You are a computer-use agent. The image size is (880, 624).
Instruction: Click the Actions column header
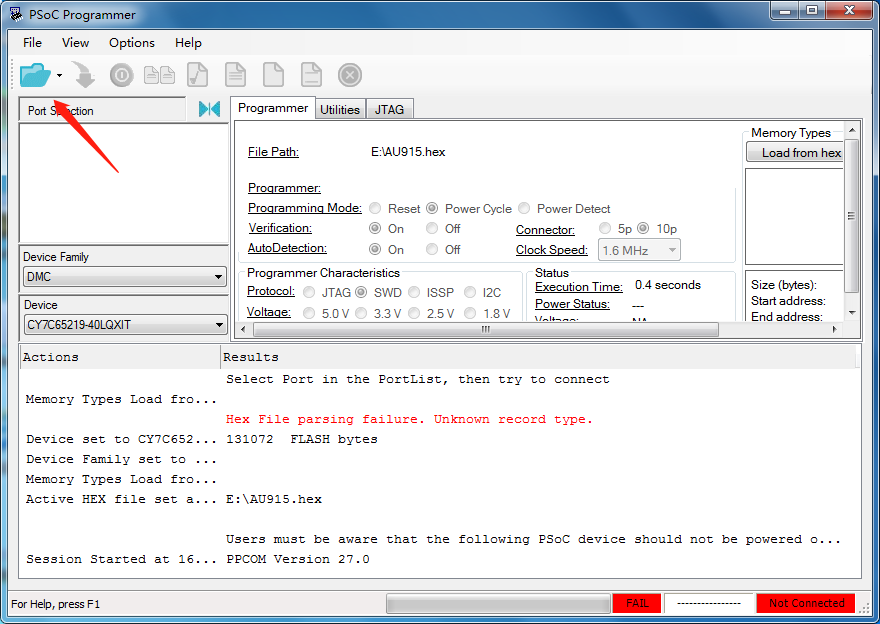tap(120, 357)
